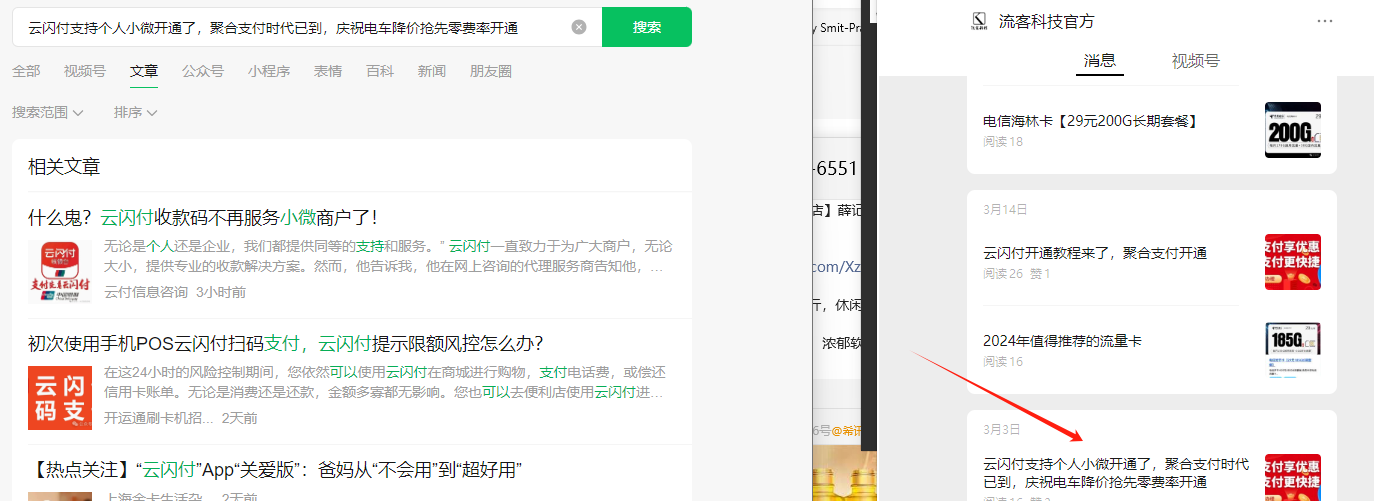Click the 云闪码支 orange thumbnail
The width and height of the screenshot is (1374, 501).
tap(59, 397)
